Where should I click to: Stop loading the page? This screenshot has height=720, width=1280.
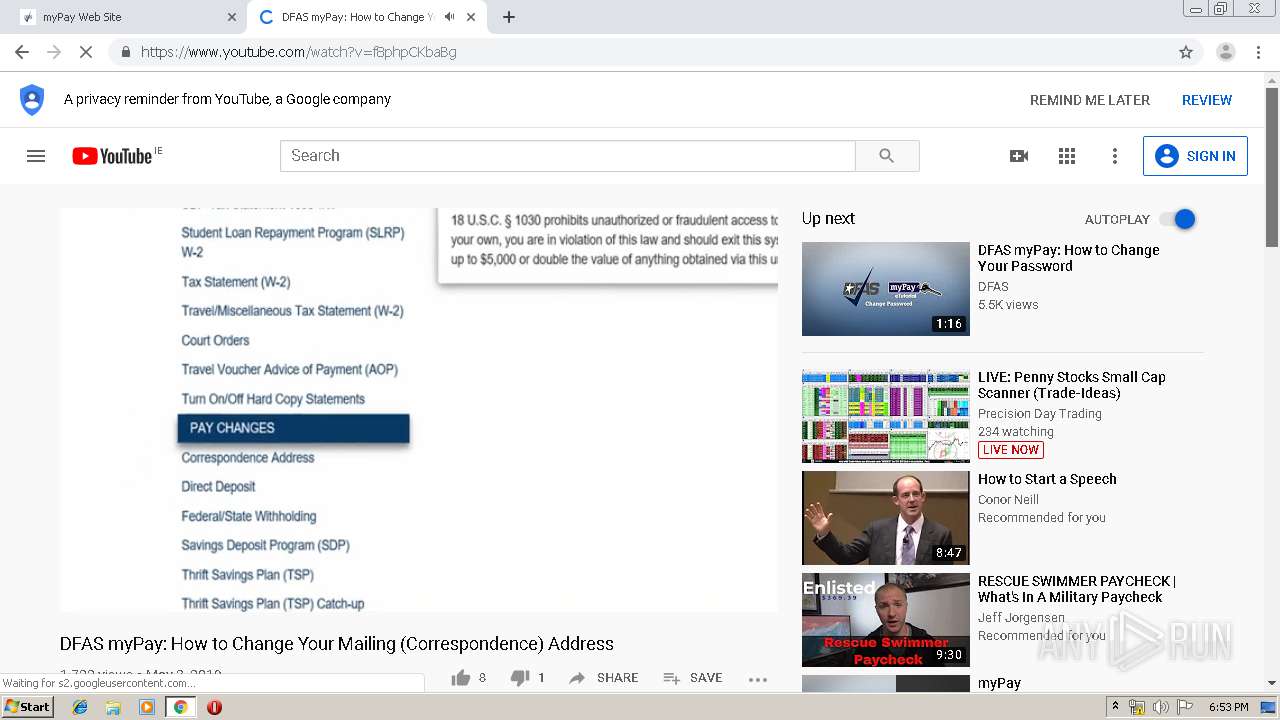click(x=86, y=52)
